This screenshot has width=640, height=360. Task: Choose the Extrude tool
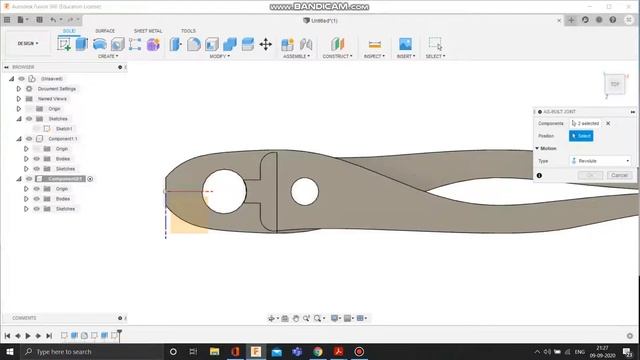point(82,44)
